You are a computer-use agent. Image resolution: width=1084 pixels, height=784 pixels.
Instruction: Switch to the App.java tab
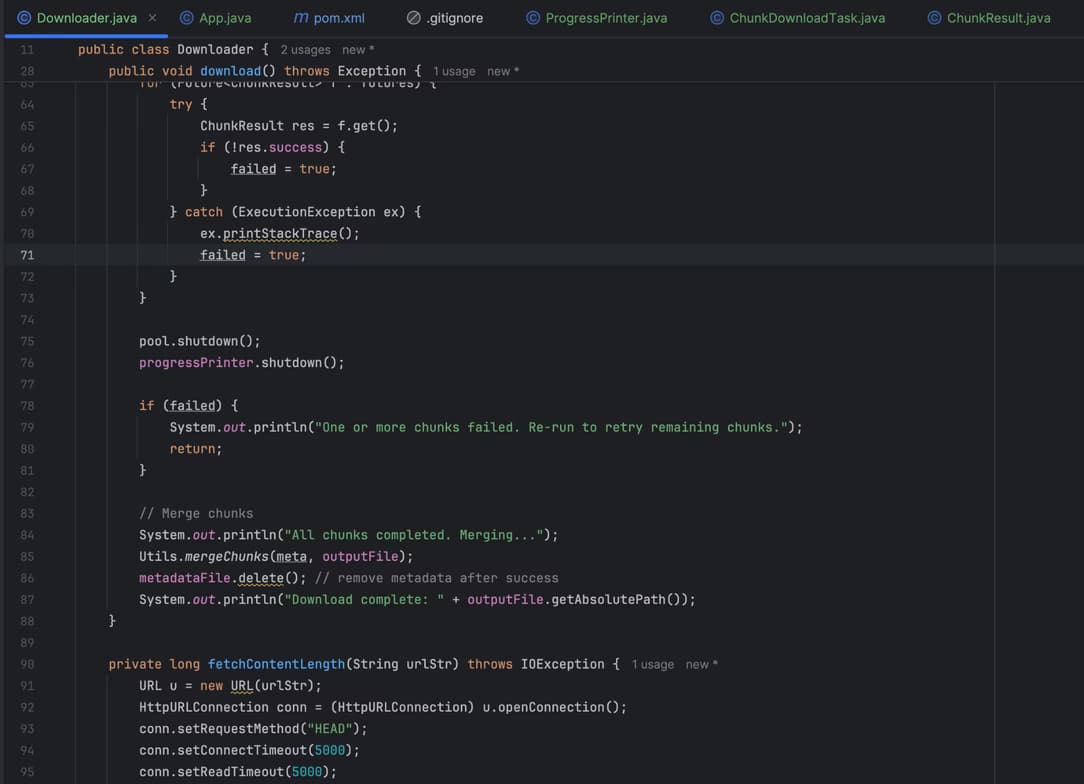tap(225, 17)
